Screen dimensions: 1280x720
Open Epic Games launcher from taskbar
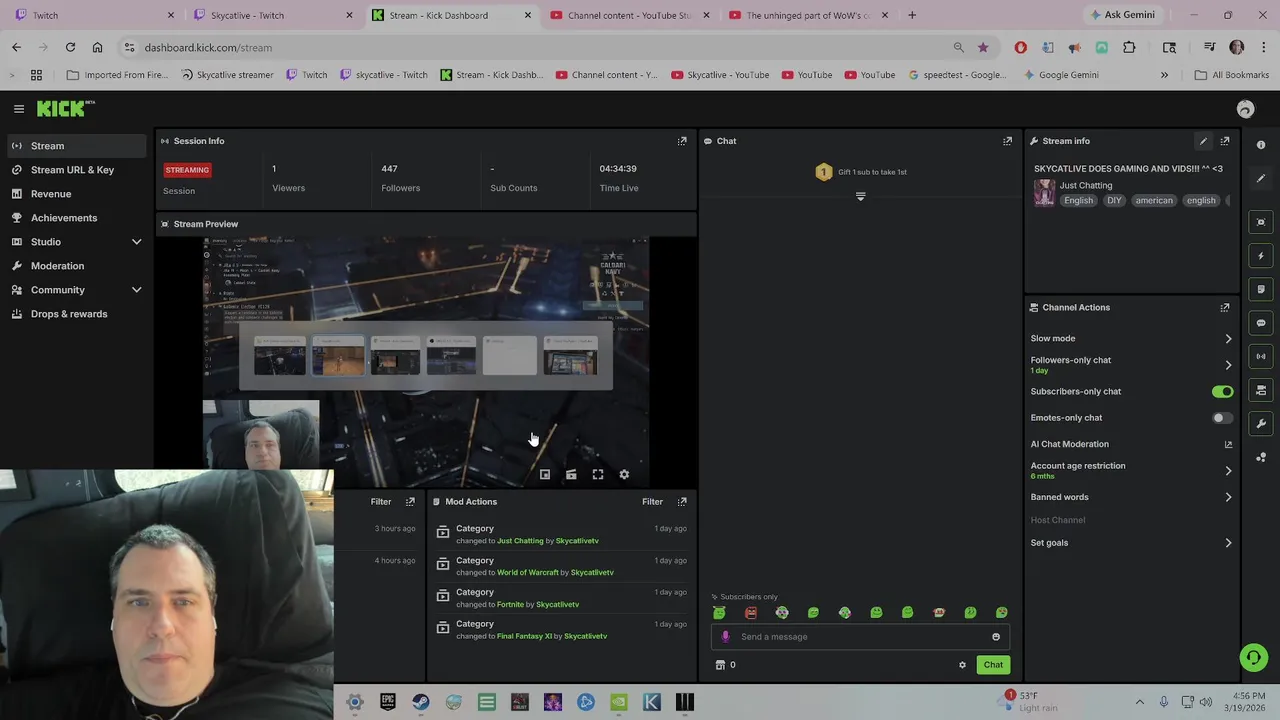[x=388, y=703]
